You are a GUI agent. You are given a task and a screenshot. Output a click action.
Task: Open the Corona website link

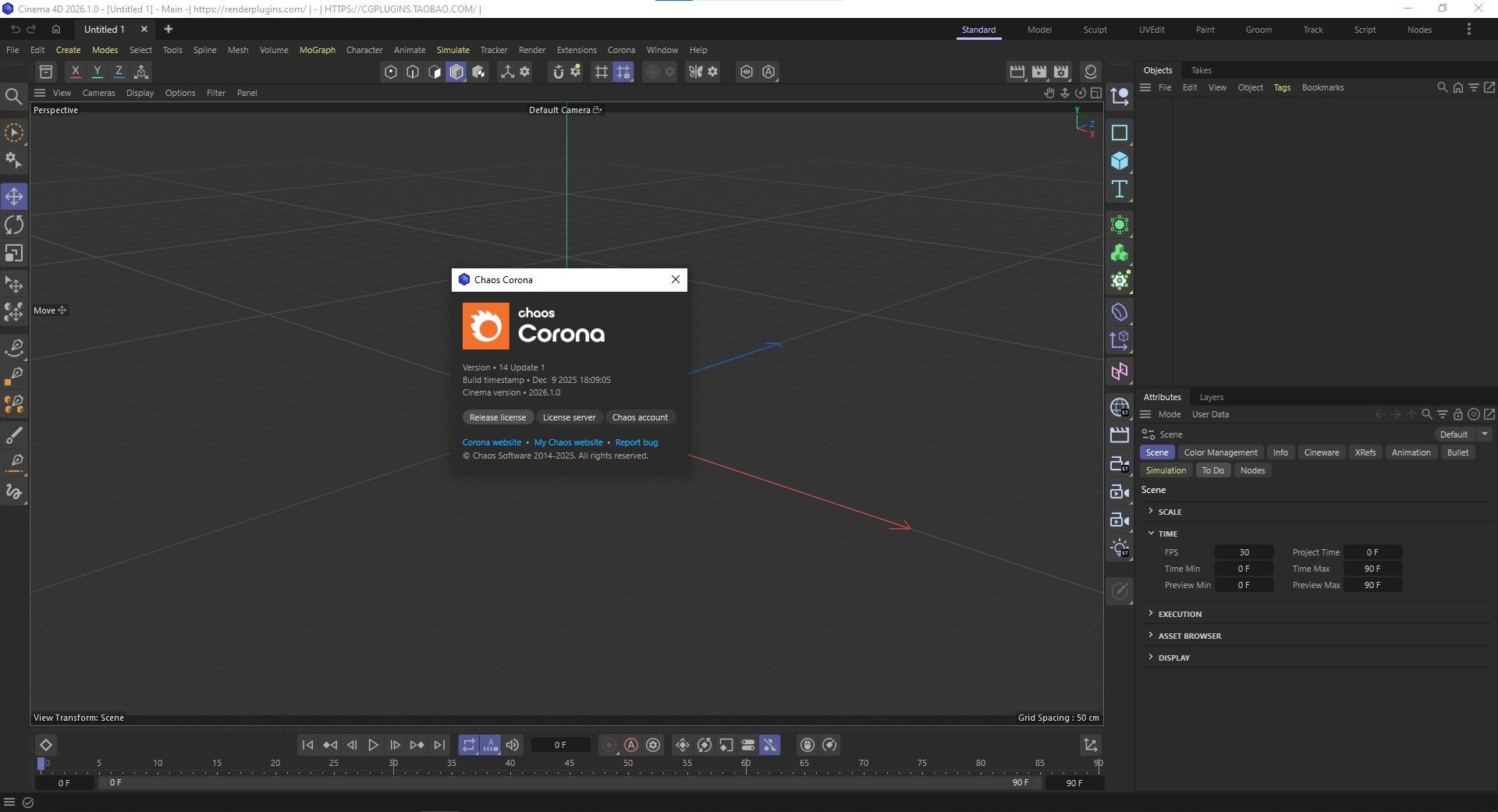pyautogui.click(x=492, y=442)
